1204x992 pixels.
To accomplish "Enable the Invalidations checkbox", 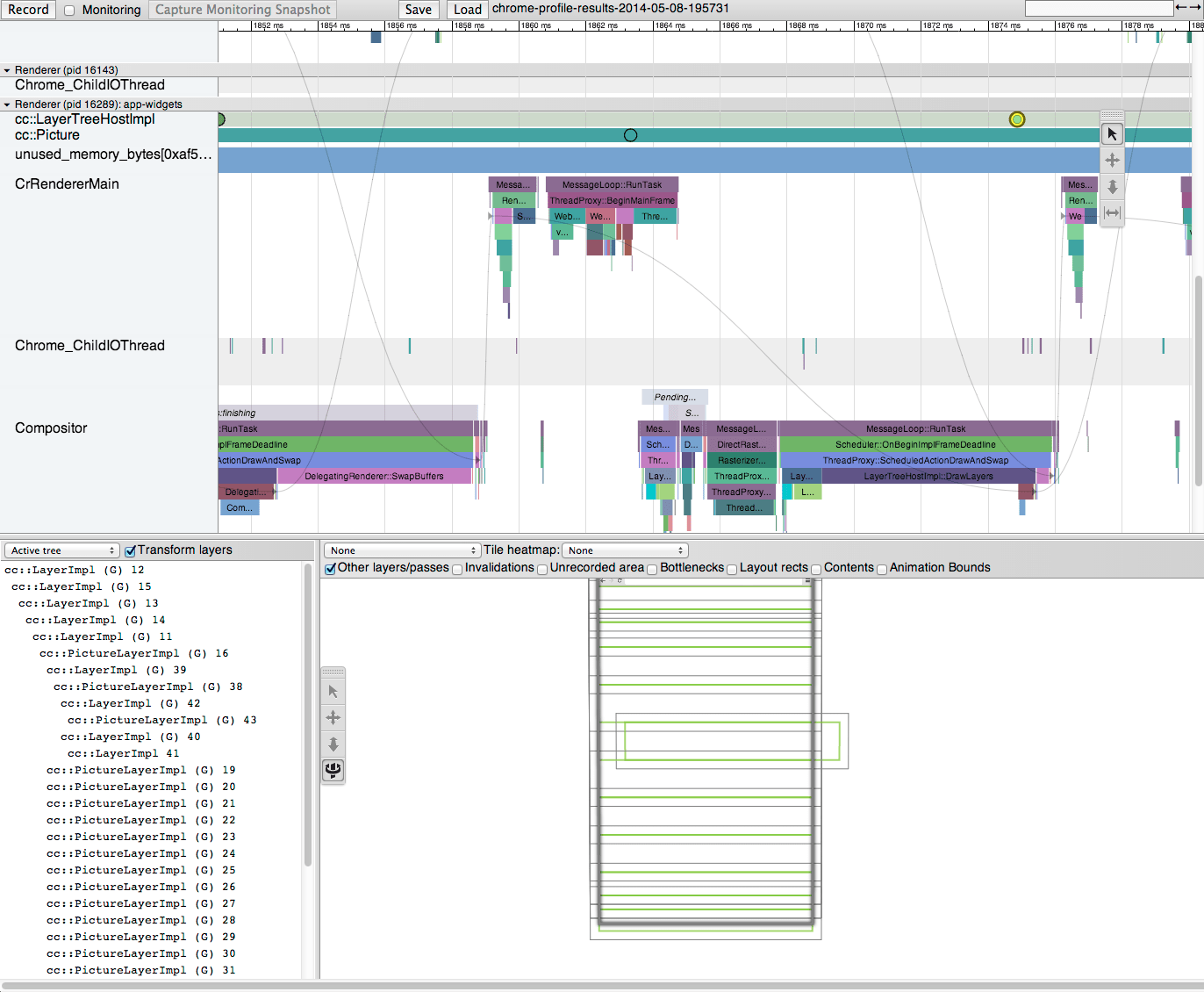I will (457, 568).
